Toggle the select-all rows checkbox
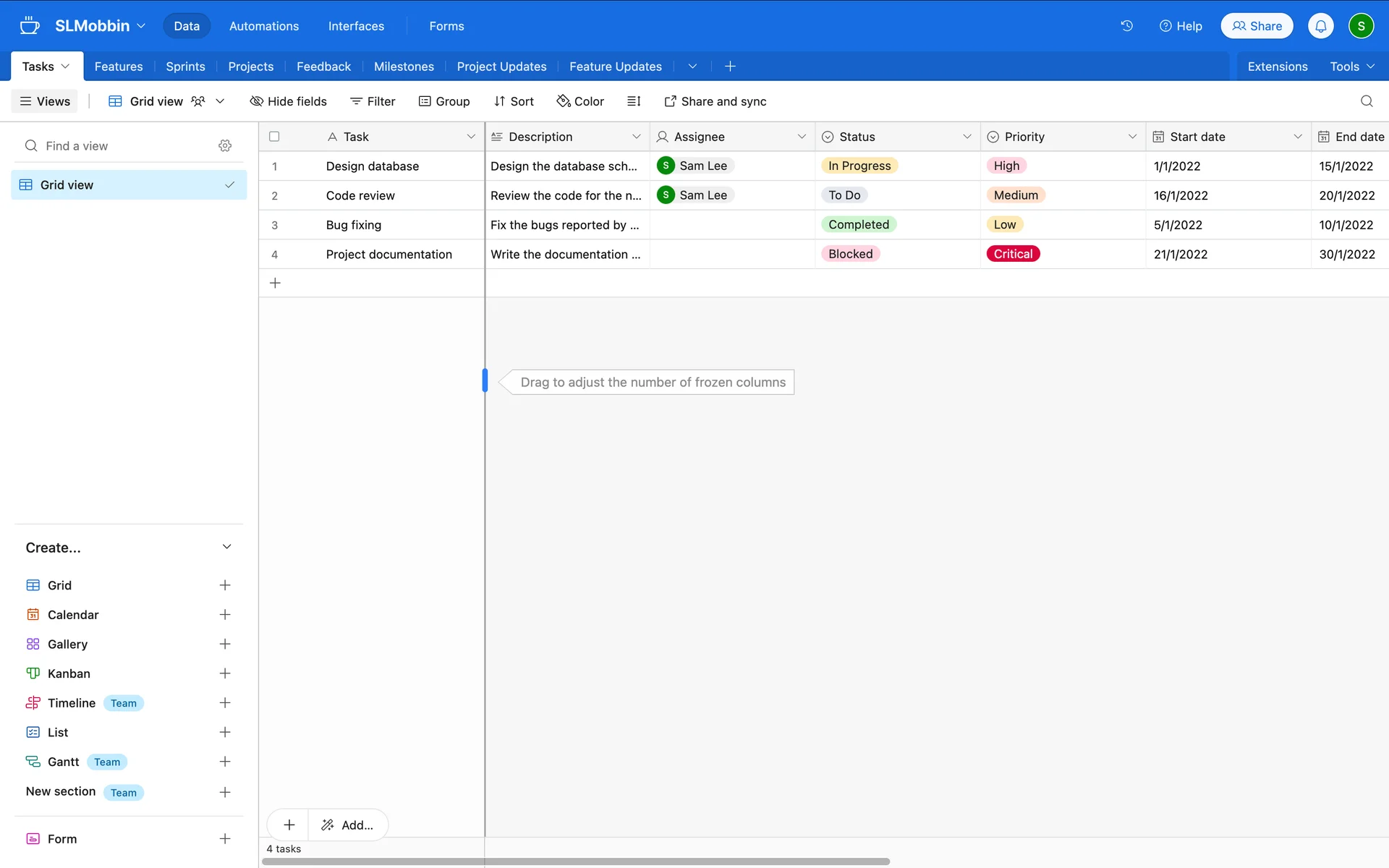This screenshot has height=868, width=1389. point(274,137)
